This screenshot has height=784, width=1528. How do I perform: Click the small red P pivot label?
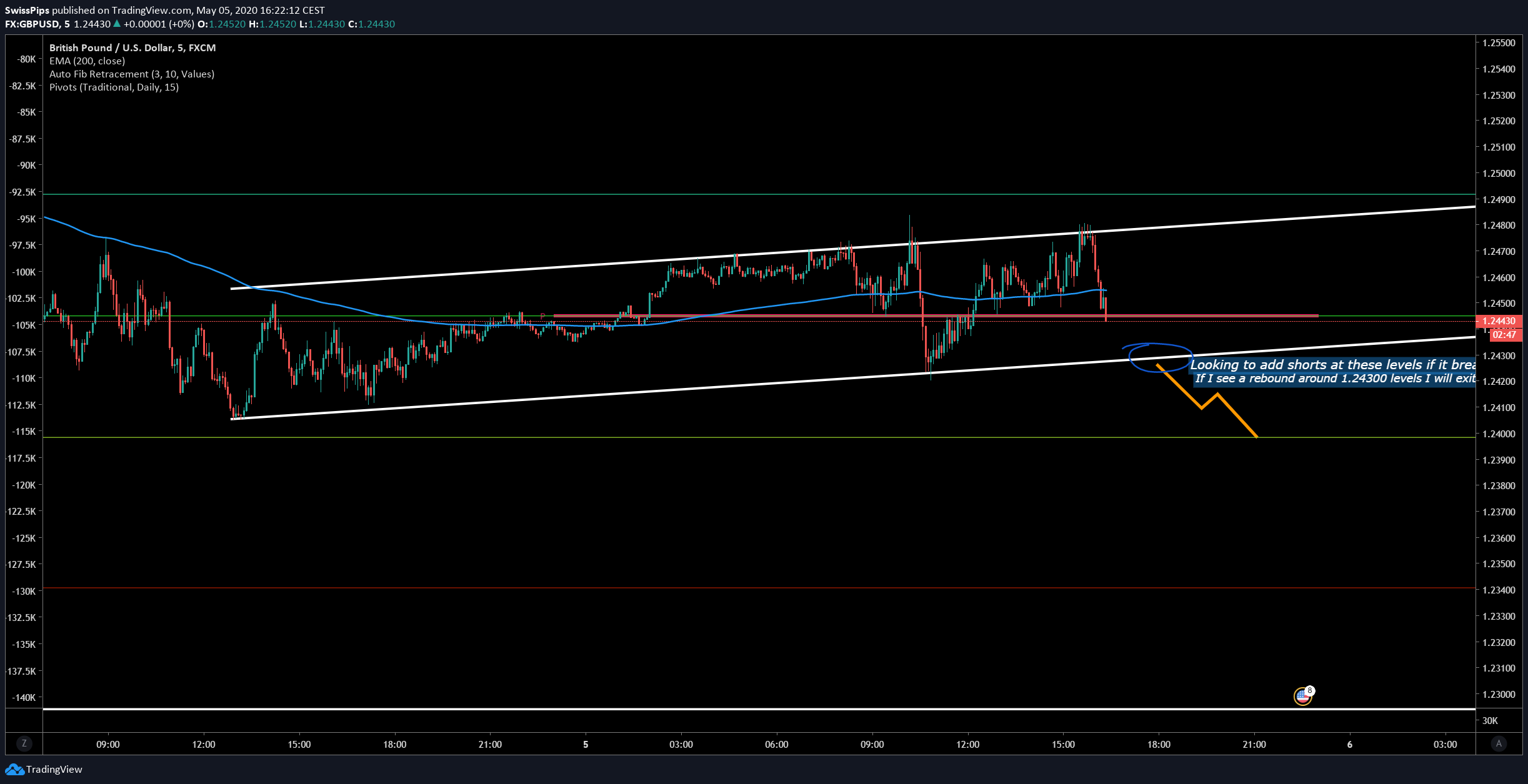point(542,315)
